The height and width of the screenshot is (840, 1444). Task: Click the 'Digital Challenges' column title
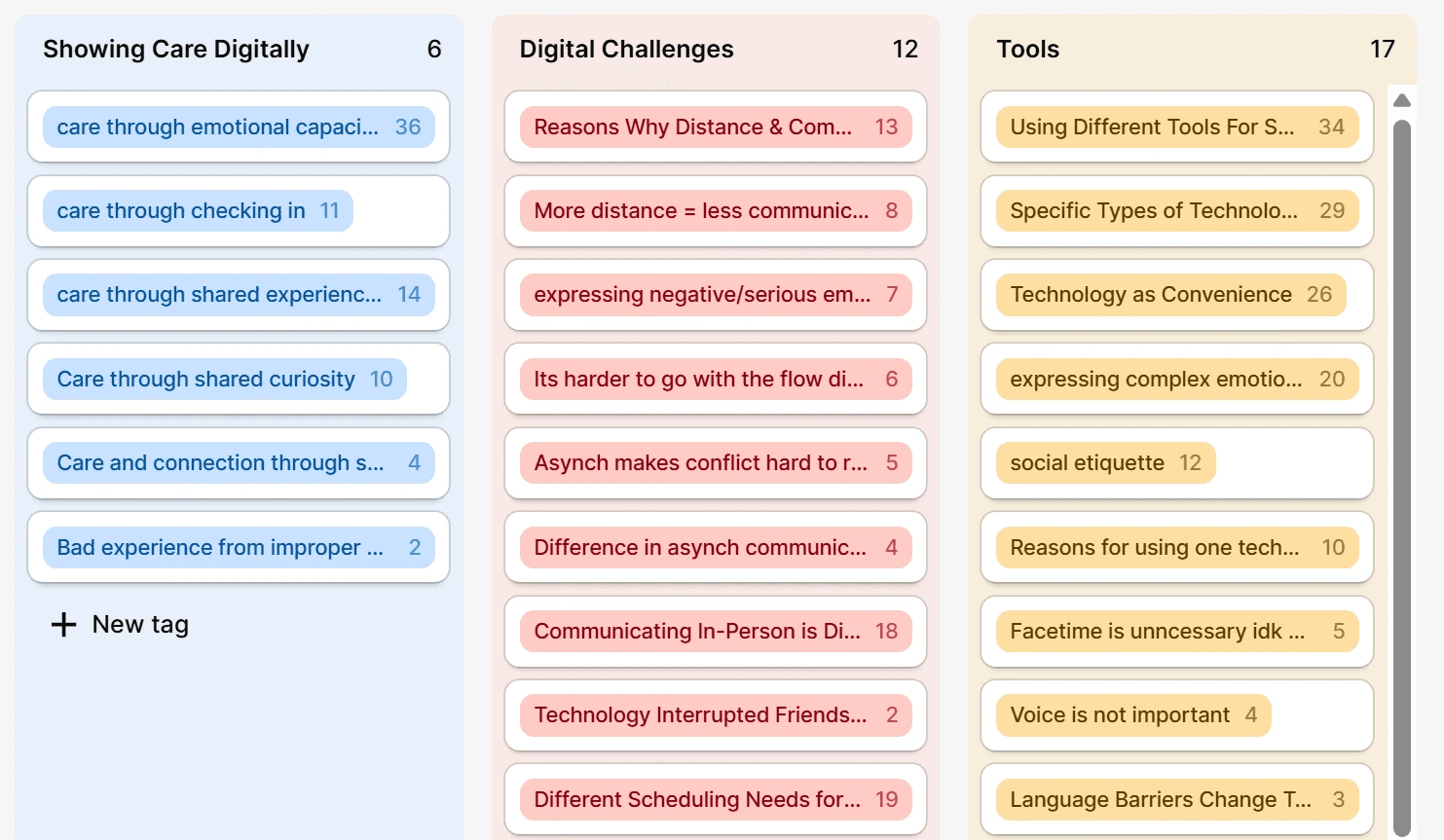tap(626, 49)
